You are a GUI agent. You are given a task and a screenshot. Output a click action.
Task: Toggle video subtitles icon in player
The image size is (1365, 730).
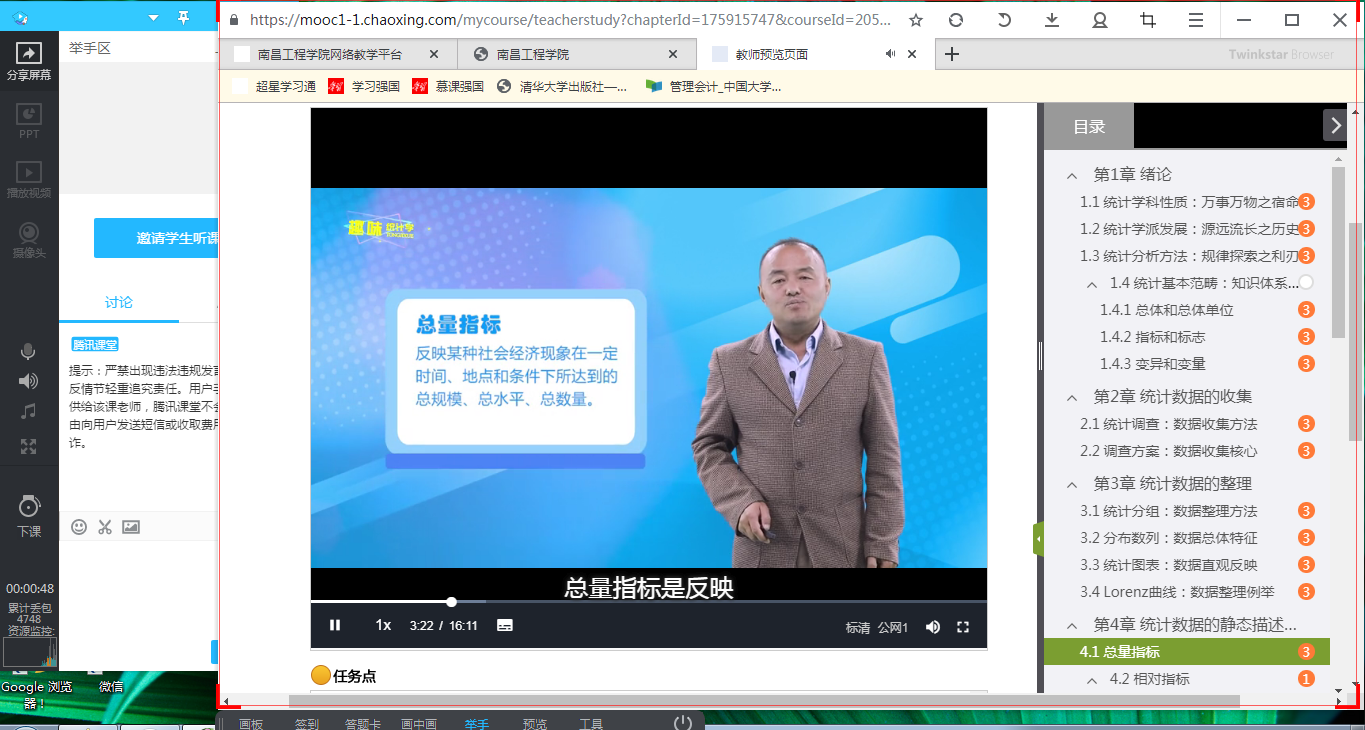click(x=505, y=625)
